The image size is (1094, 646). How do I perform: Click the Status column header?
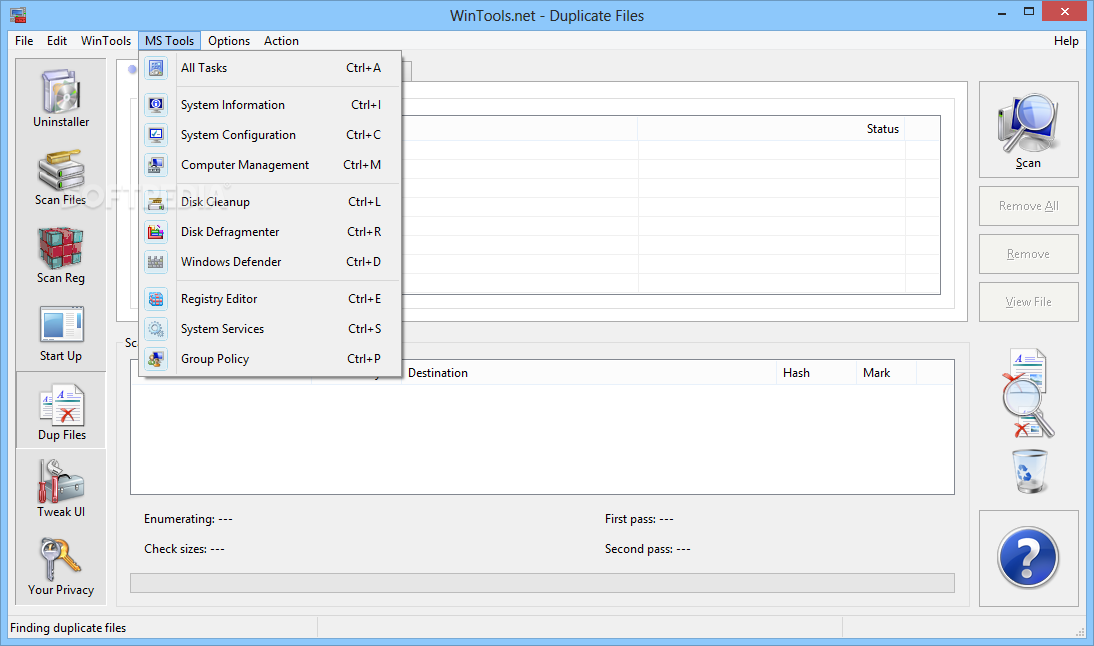(x=771, y=128)
